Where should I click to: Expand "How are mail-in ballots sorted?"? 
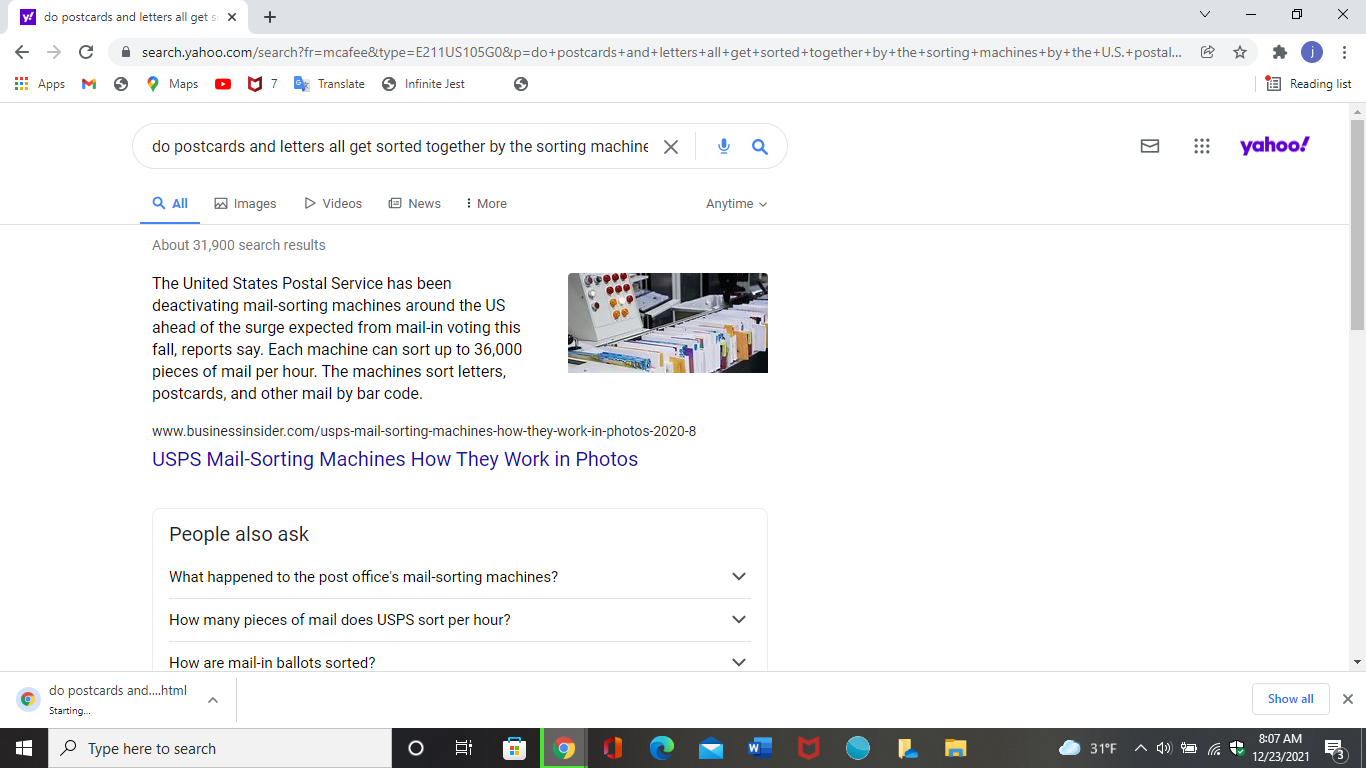coord(460,662)
